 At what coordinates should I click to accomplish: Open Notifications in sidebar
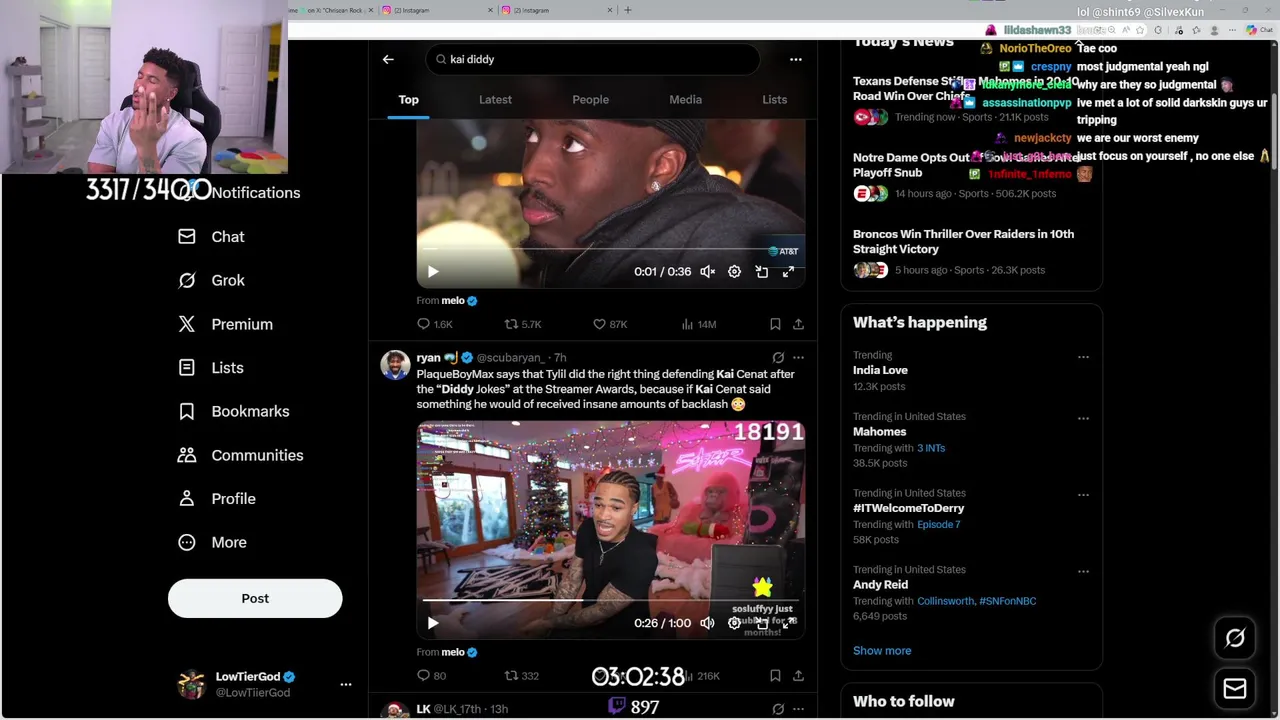click(242, 193)
